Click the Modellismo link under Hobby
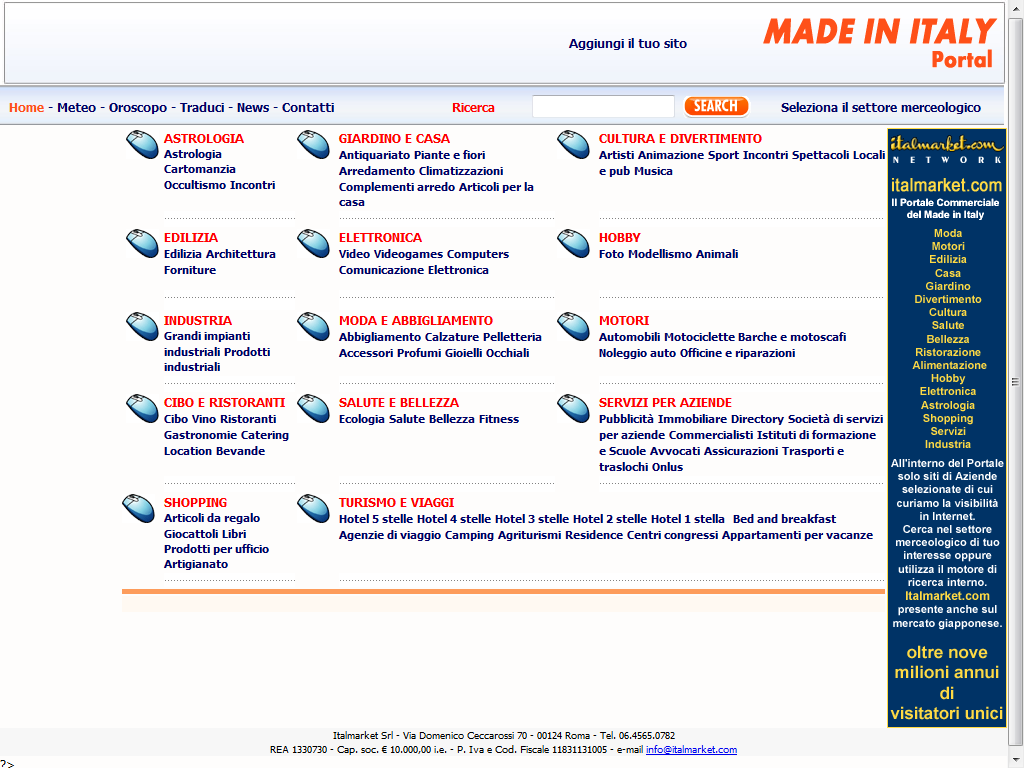Image resolution: width=1024 pixels, height=768 pixels. click(x=658, y=254)
